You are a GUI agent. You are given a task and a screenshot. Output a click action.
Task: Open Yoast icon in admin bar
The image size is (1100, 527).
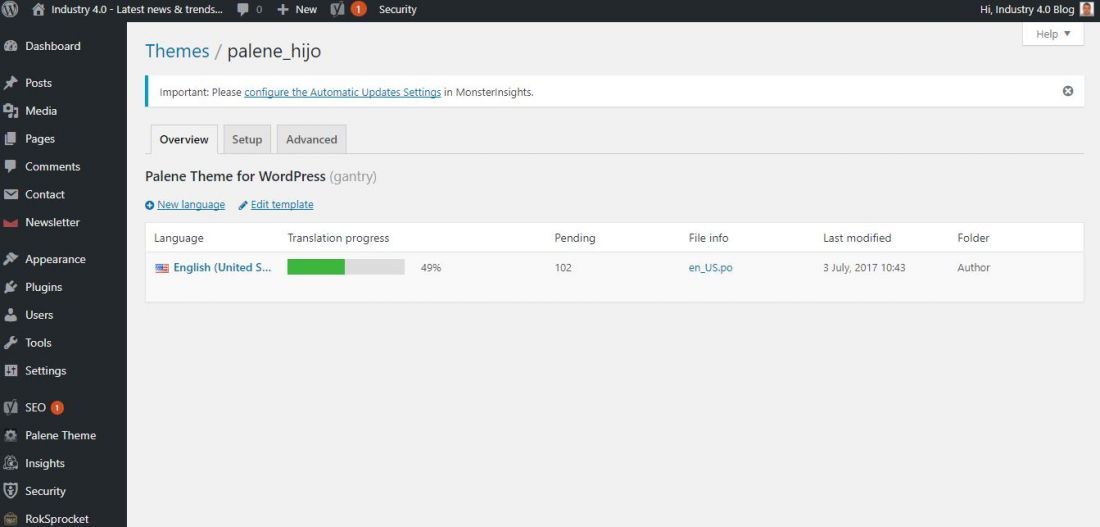[337, 10]
